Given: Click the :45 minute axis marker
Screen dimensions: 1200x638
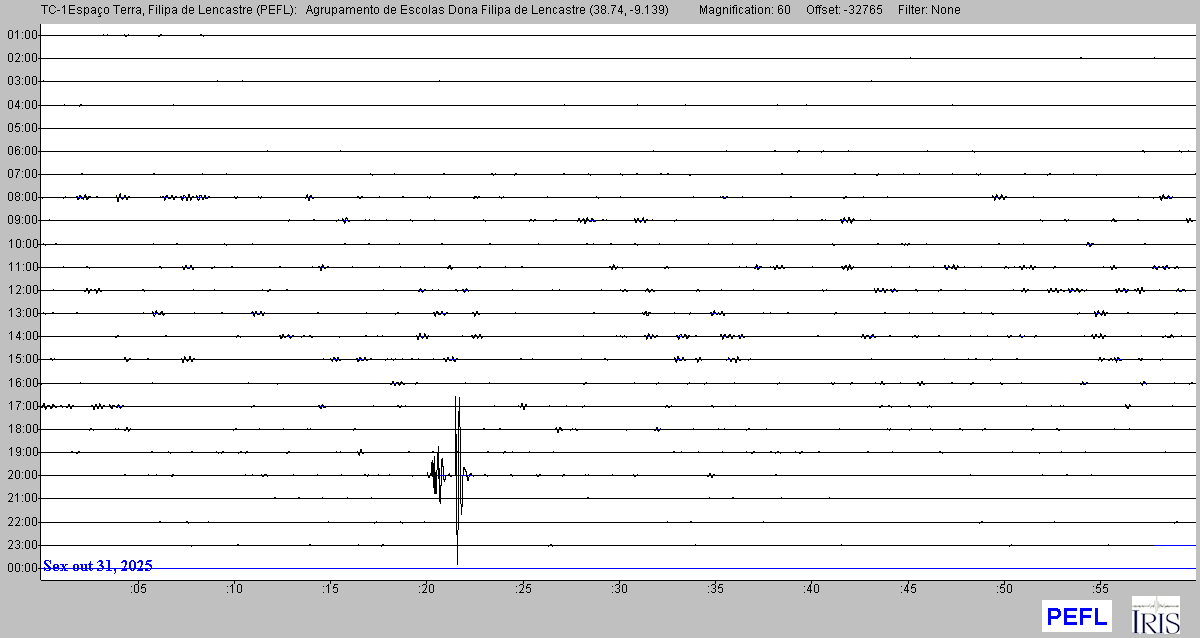Looking at the screenshot, I should point(909,589).
